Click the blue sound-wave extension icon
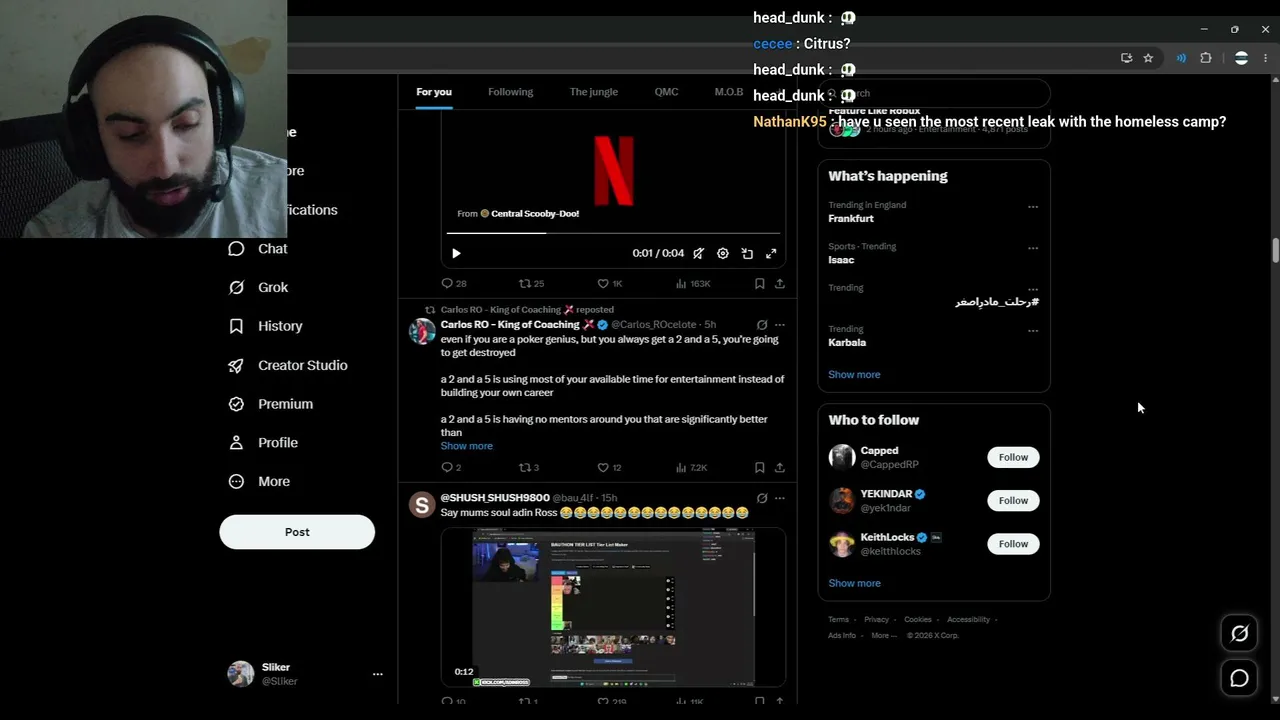1280x720 pixels. [x=1181, y=58]
